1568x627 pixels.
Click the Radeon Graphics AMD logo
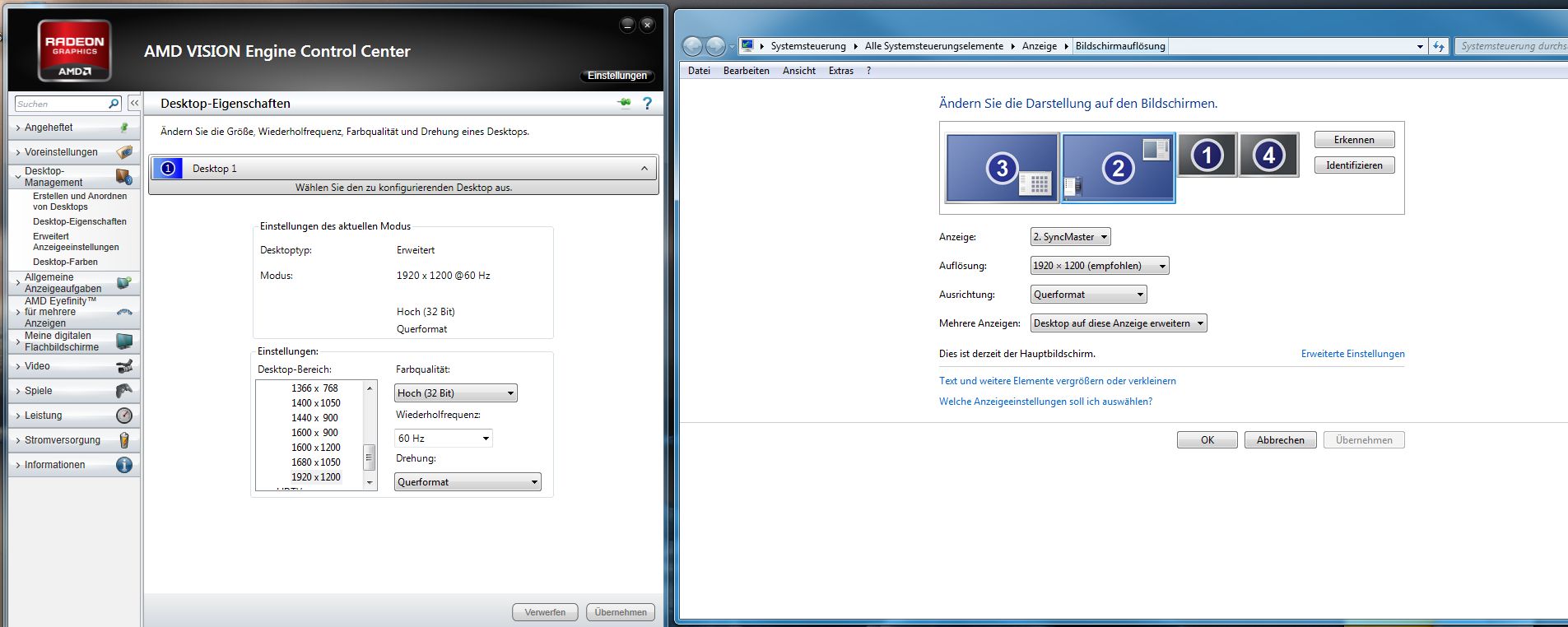(74, 51)
